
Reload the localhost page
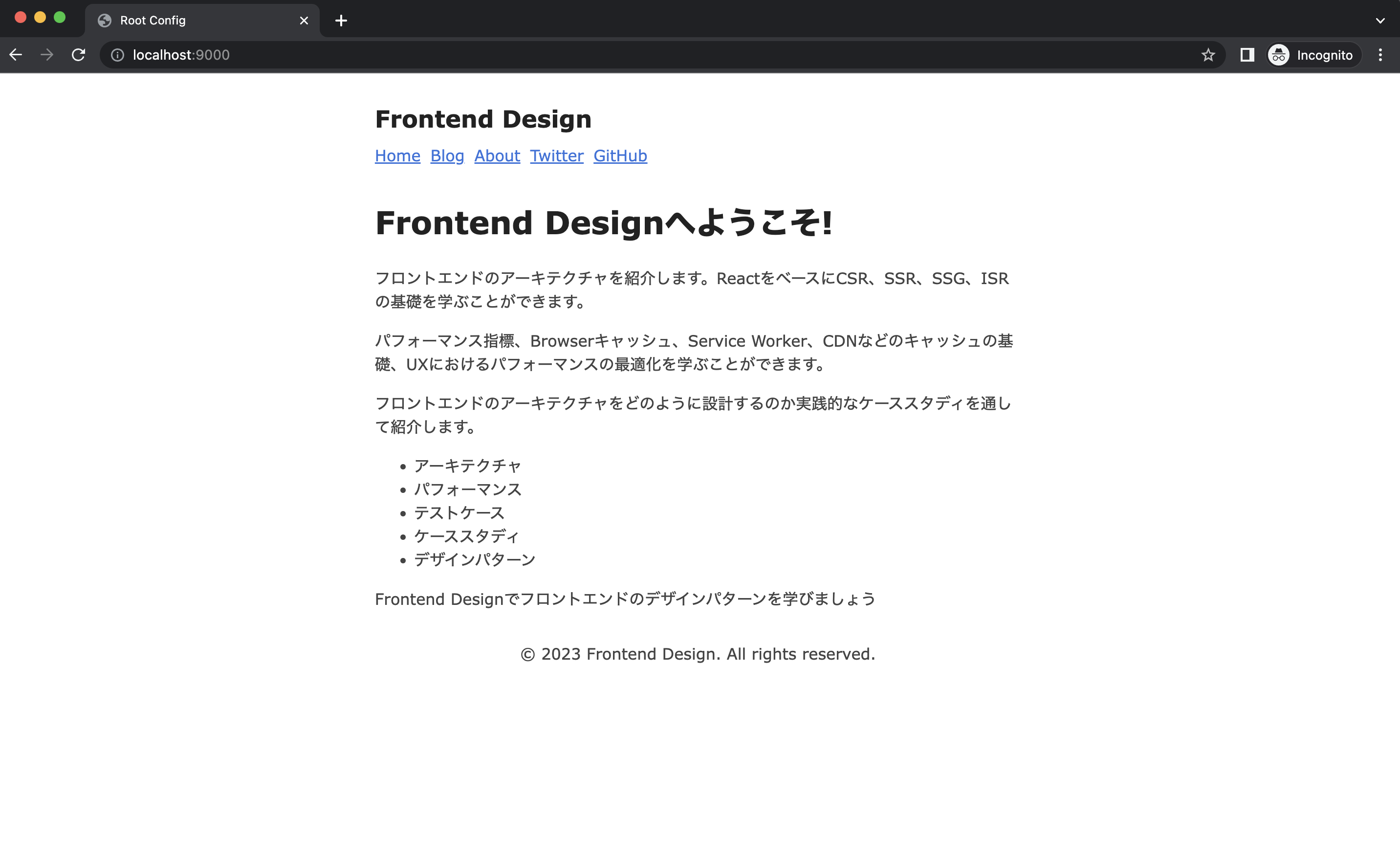coord(78,55)
